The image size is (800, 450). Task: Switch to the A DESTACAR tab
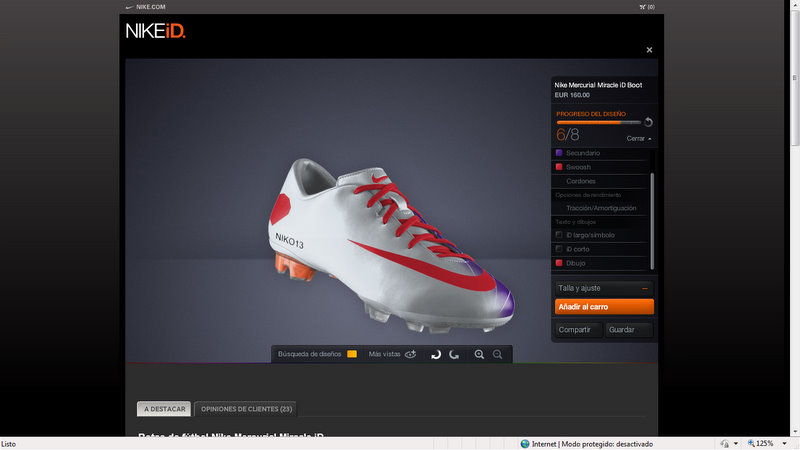164,409
